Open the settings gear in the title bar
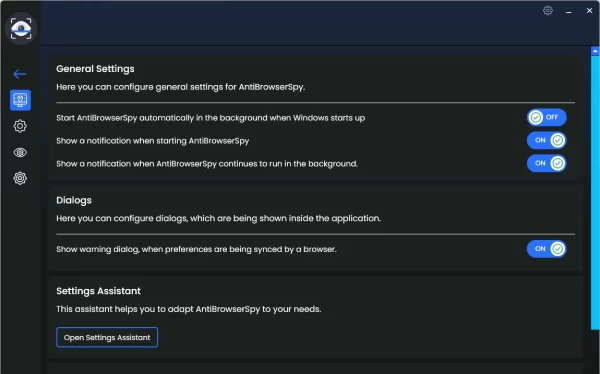Screen dimensions: 600x374 (x=548, y=11)
